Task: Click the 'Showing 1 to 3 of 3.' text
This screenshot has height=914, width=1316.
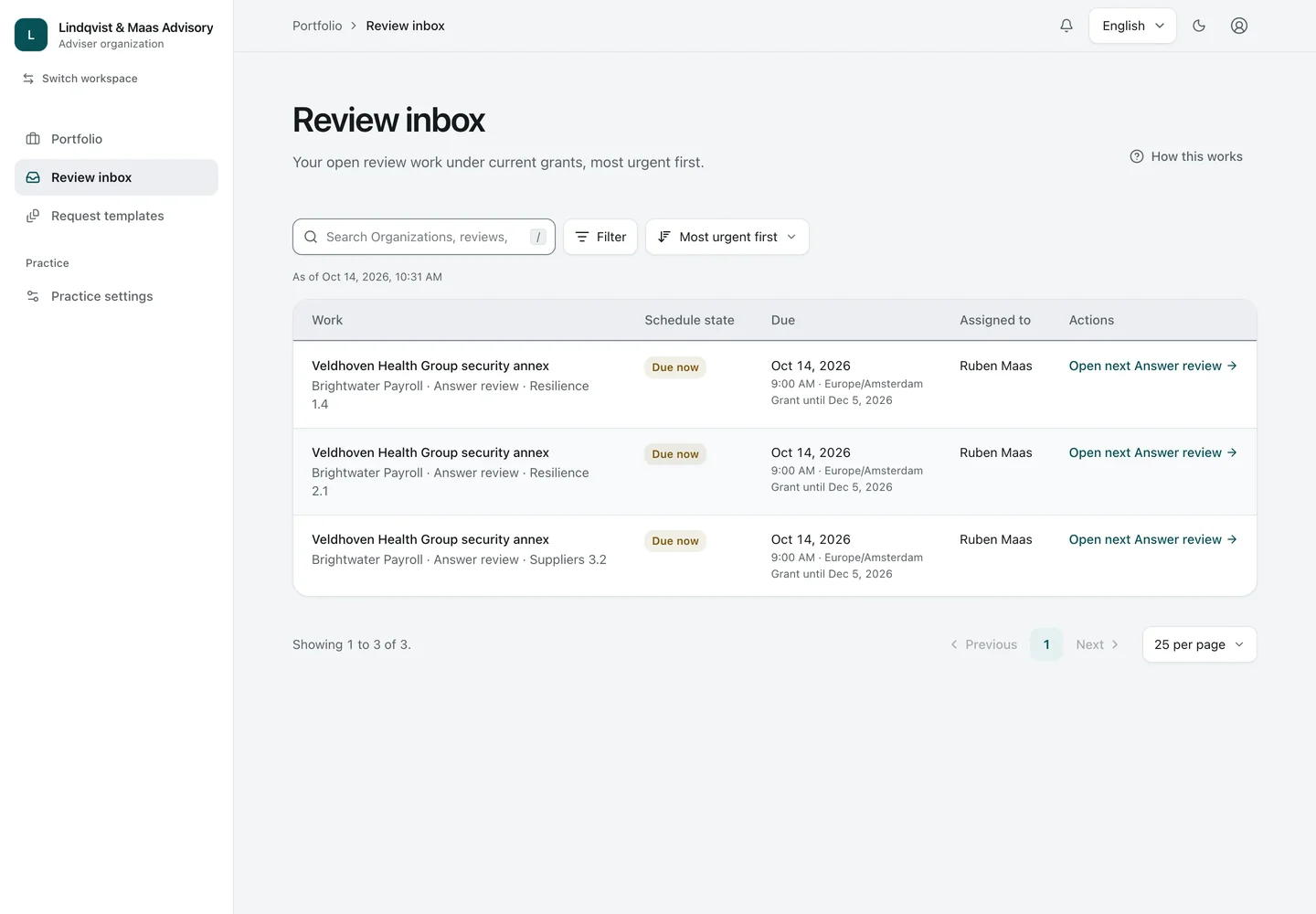Action: pos(352,644)
